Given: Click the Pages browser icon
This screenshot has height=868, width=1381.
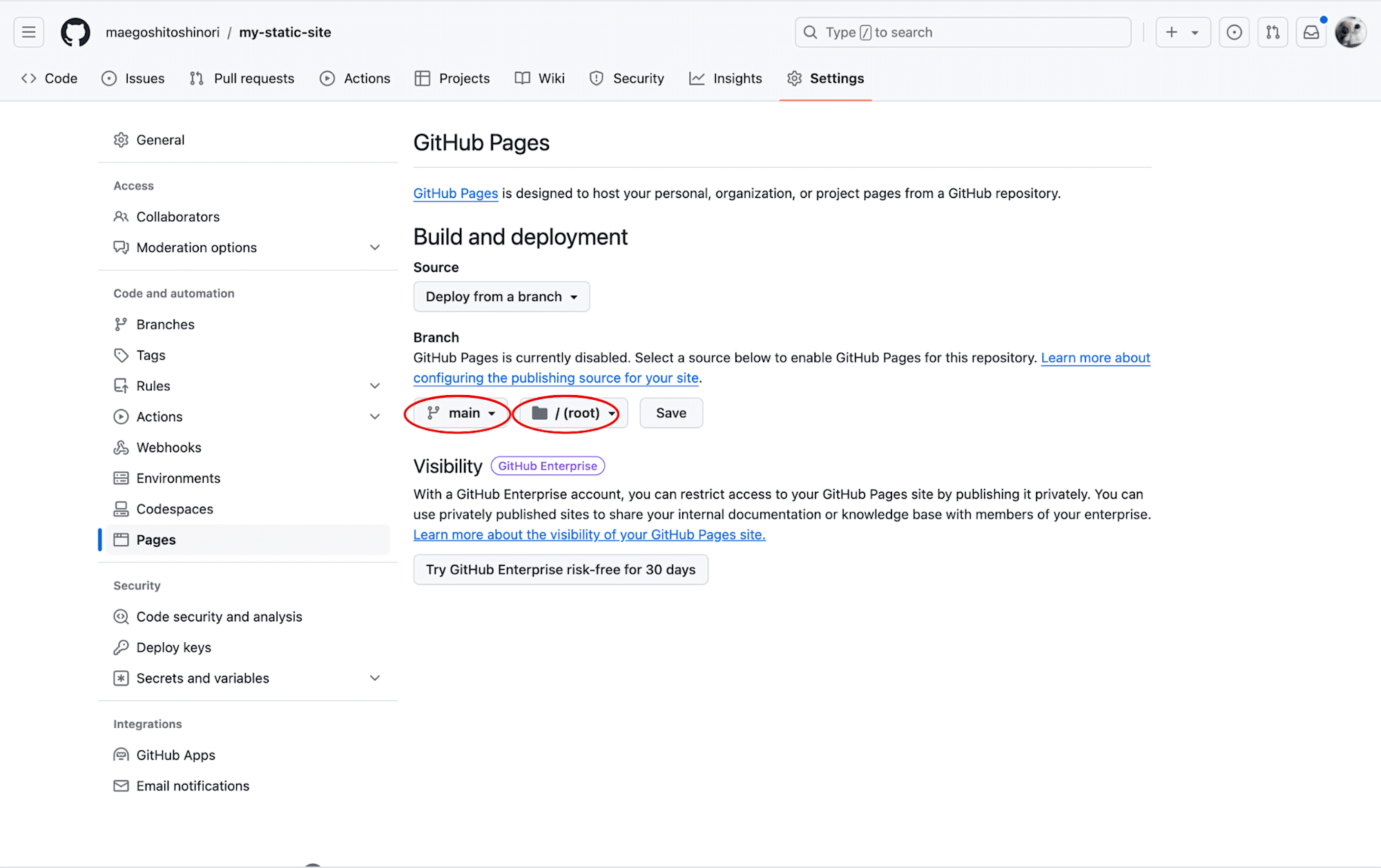Looking at the screenshot, I should click(121, 540).
